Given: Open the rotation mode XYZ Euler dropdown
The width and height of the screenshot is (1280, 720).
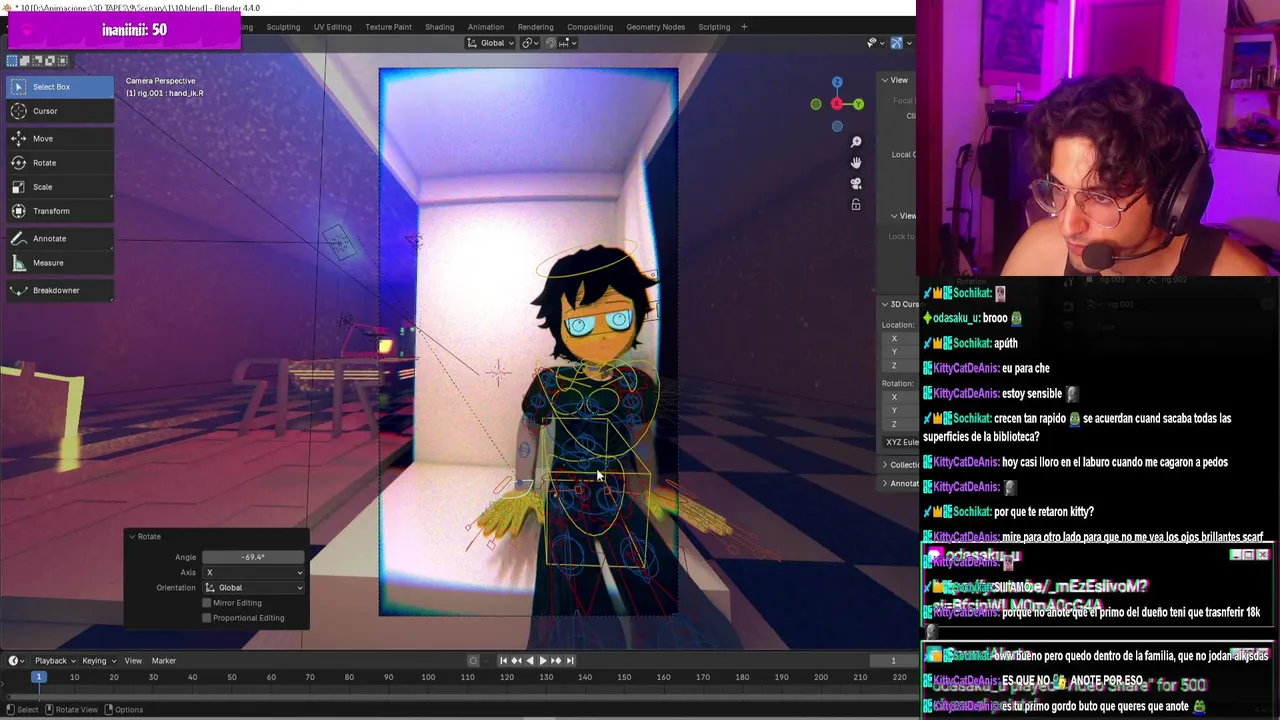Looking at the screenshot, I should click(x=900, y=442).
